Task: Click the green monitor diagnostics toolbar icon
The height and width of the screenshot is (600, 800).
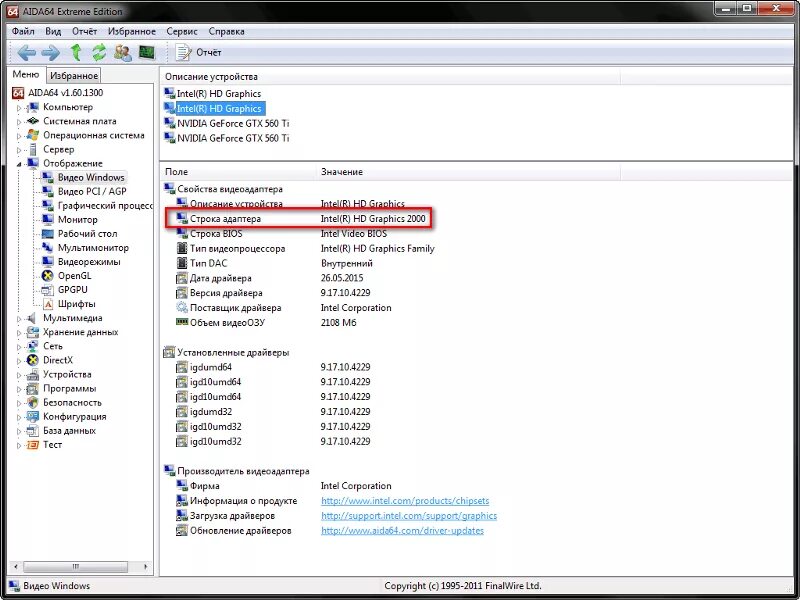Action: 147,53
